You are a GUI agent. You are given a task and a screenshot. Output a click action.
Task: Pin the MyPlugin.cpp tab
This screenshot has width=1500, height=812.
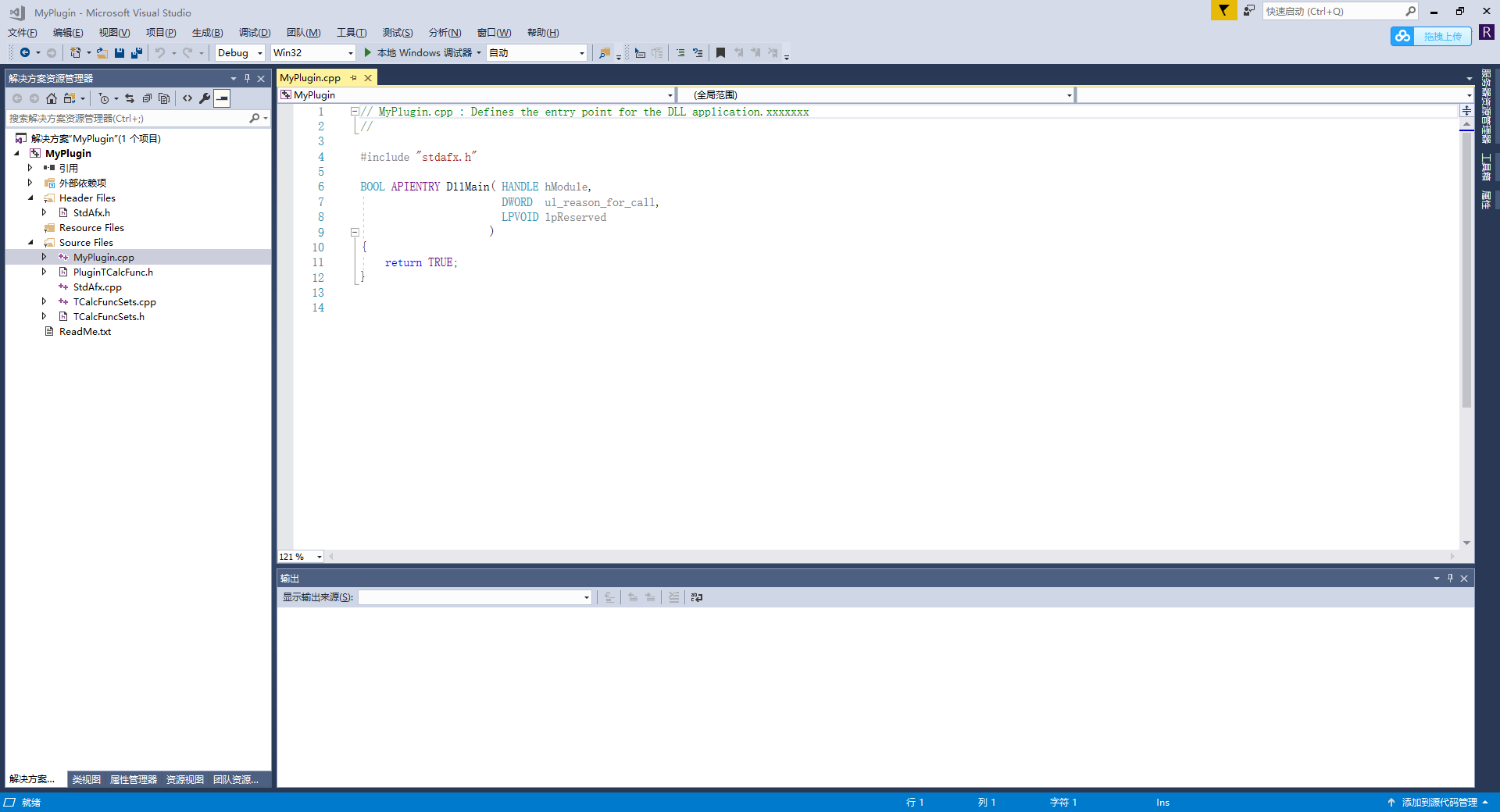pyautogui.click(x=354, y=78)
